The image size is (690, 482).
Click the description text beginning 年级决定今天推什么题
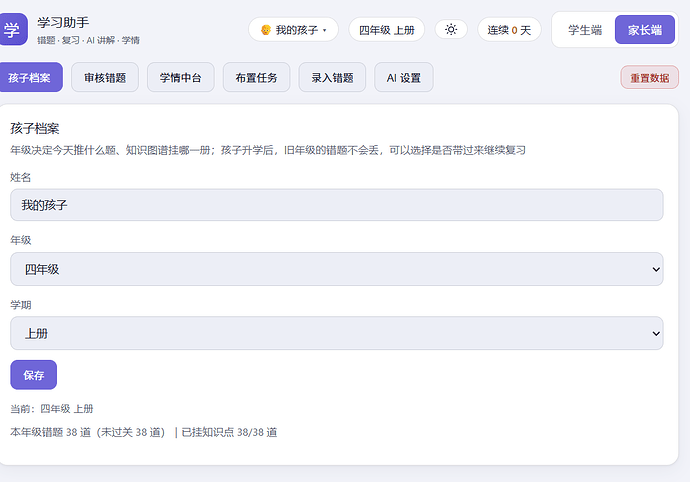(268, 150)
